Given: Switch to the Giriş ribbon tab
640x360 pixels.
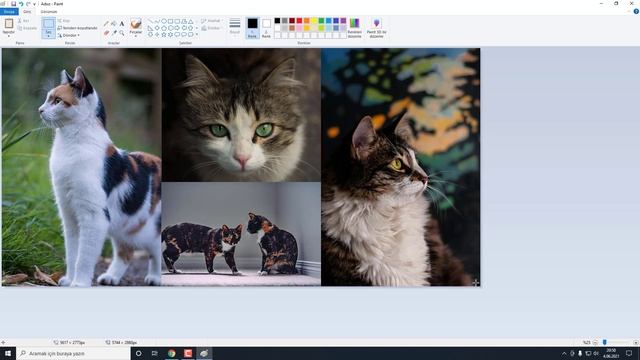Looking at the screenshot, I should [x=27, y=11].
